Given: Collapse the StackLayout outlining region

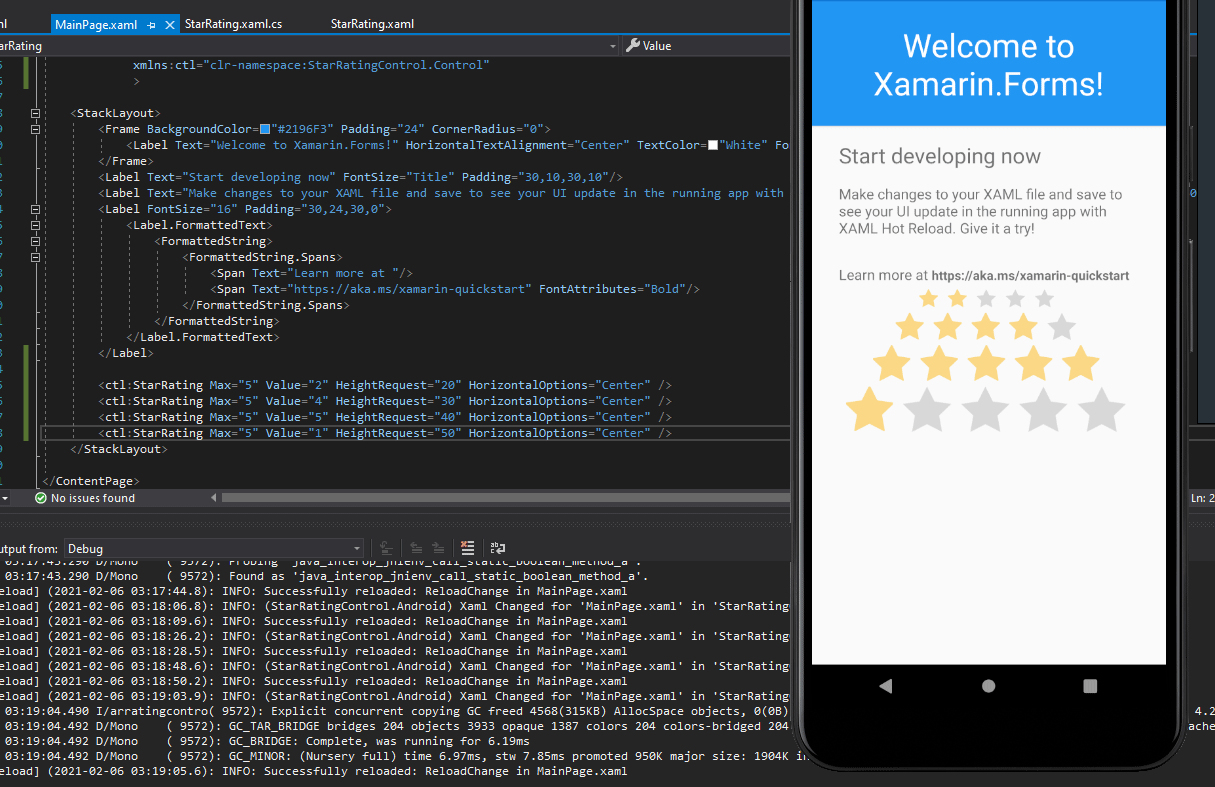Looking at the screenshot, I should 36,113.
